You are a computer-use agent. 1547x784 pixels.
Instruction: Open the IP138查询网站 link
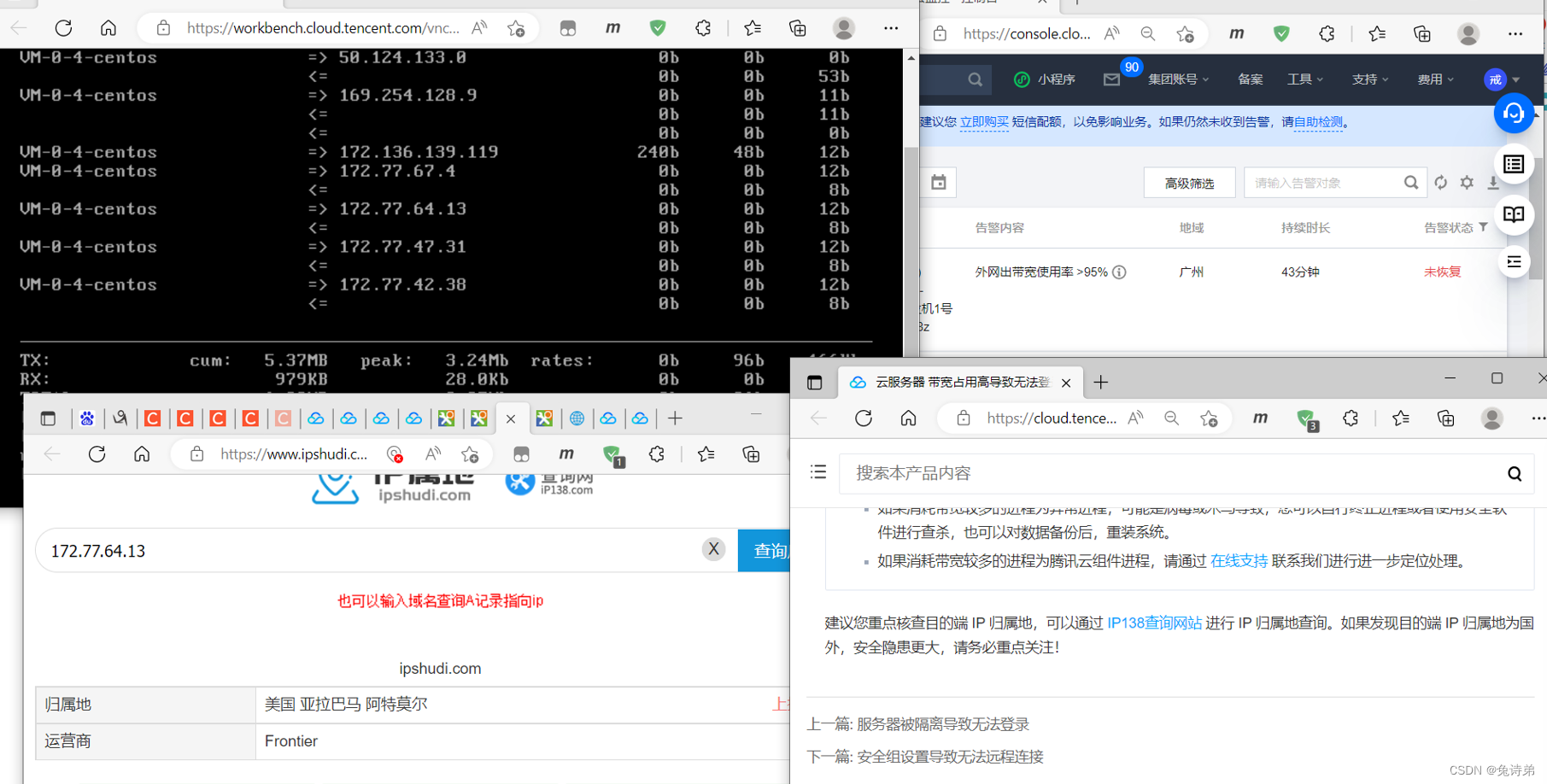[x=1154, y=623]
